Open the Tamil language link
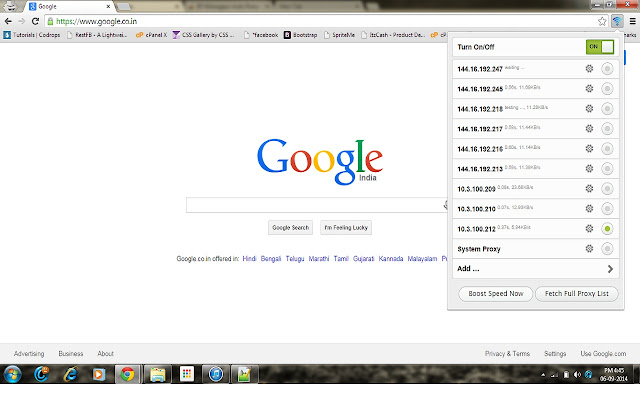This screenshot has height=400, width=640. pyautogui.click(x=341, y=259)
